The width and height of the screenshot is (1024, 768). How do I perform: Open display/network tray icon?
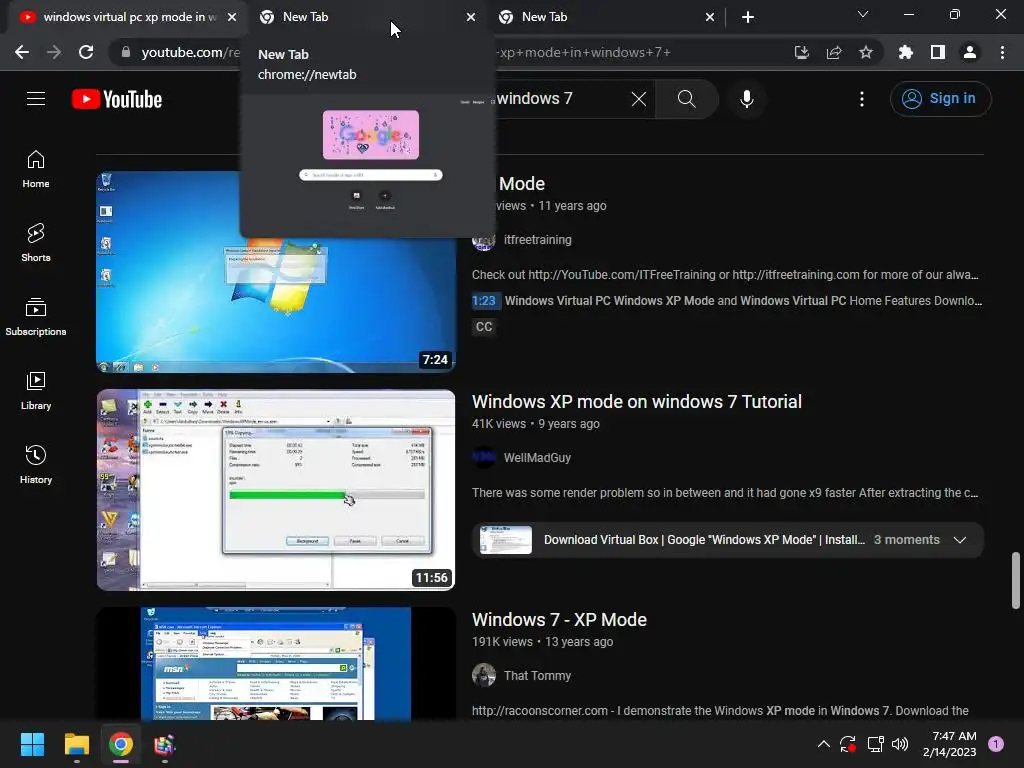pos(875,744)
